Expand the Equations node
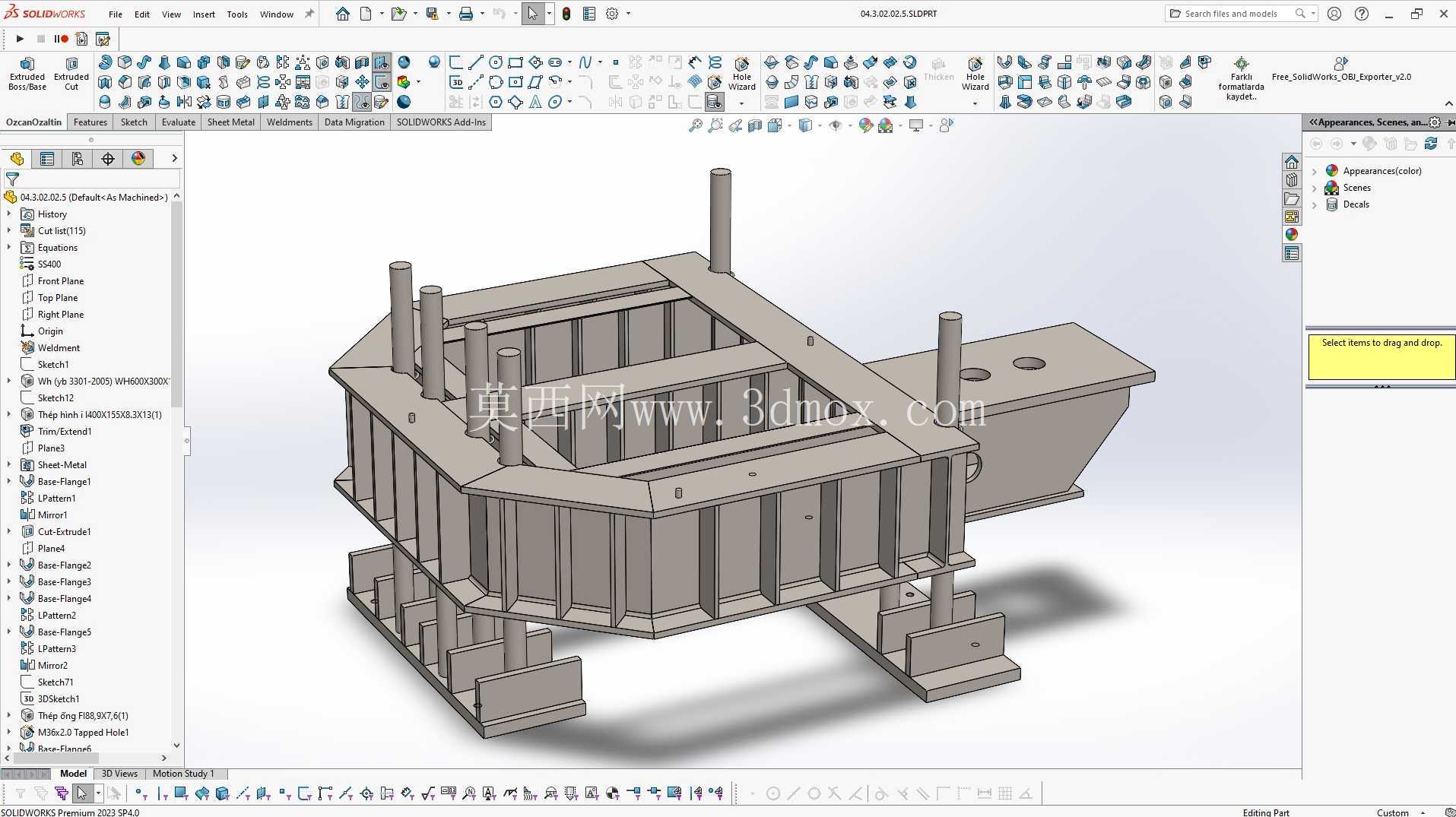The image size is (1456, 817). tap(9, 248)
